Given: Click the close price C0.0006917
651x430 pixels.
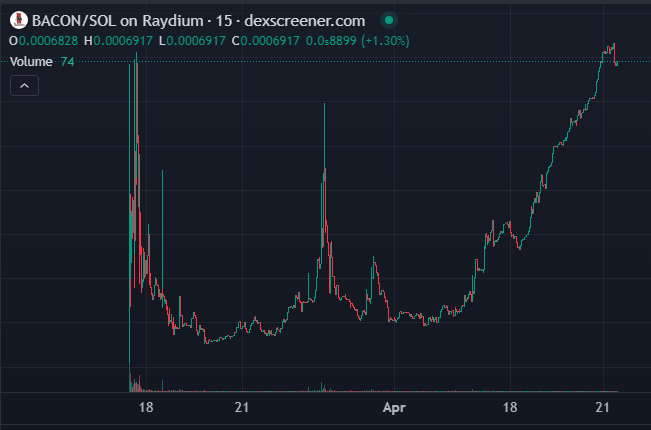Looking at the screenshot, I should (266, 41).
